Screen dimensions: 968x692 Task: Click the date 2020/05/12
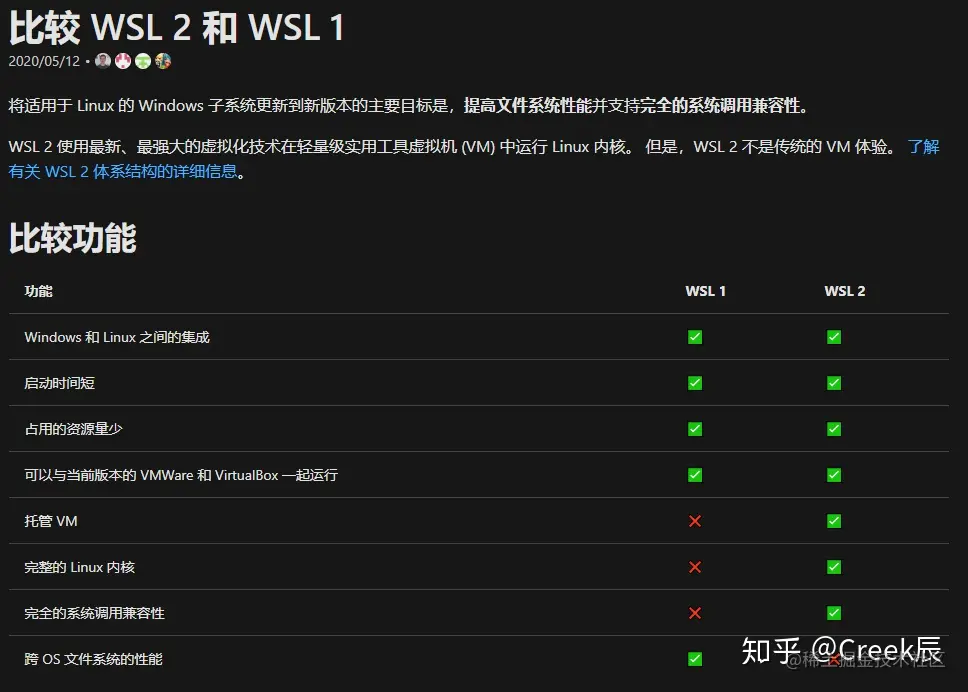pos(44,61)
